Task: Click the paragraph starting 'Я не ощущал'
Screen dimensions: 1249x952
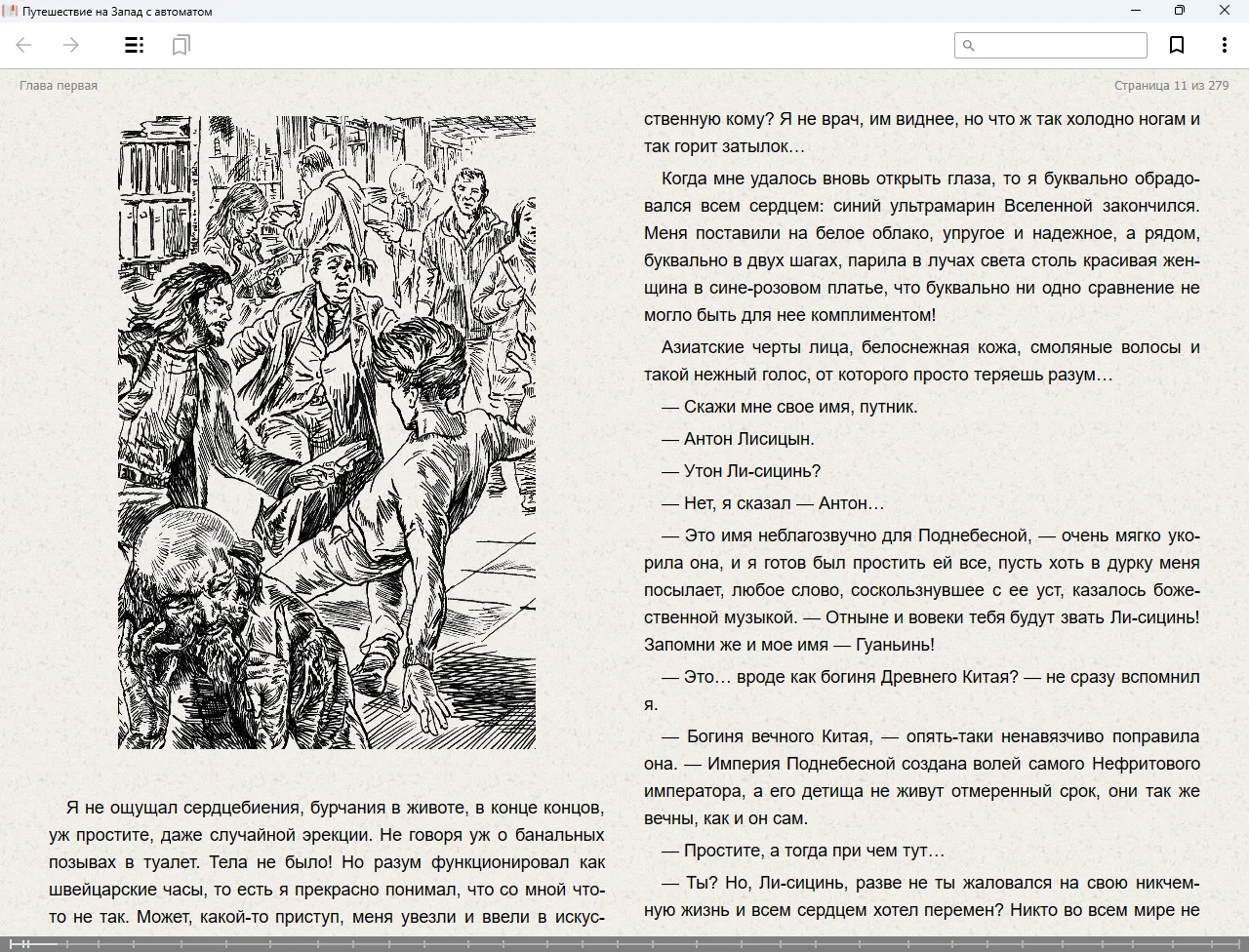Action: coord(327,862)
